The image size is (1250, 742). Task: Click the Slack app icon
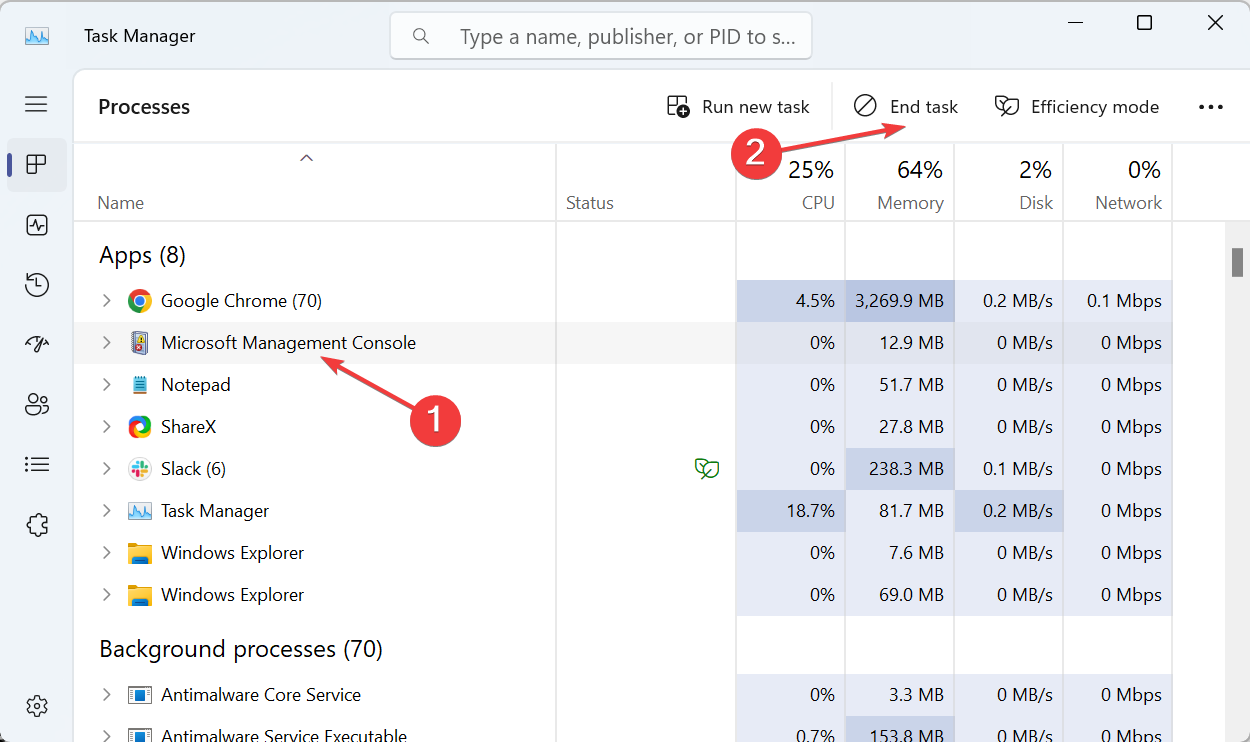click(140, 469)
